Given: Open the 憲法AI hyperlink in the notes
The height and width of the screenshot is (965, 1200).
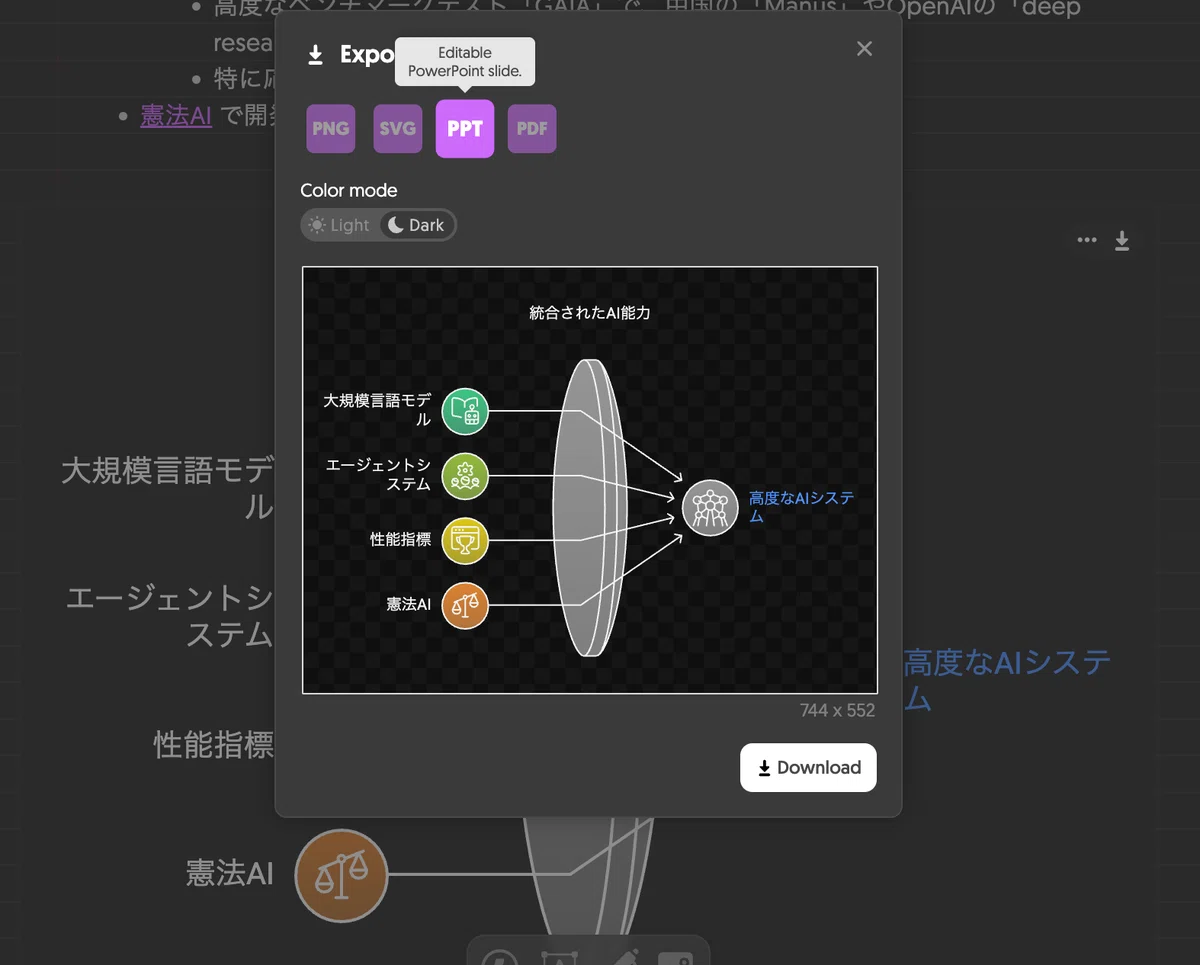Looking at the screenshot, I should pyautogui.click(x=176, y=116).
